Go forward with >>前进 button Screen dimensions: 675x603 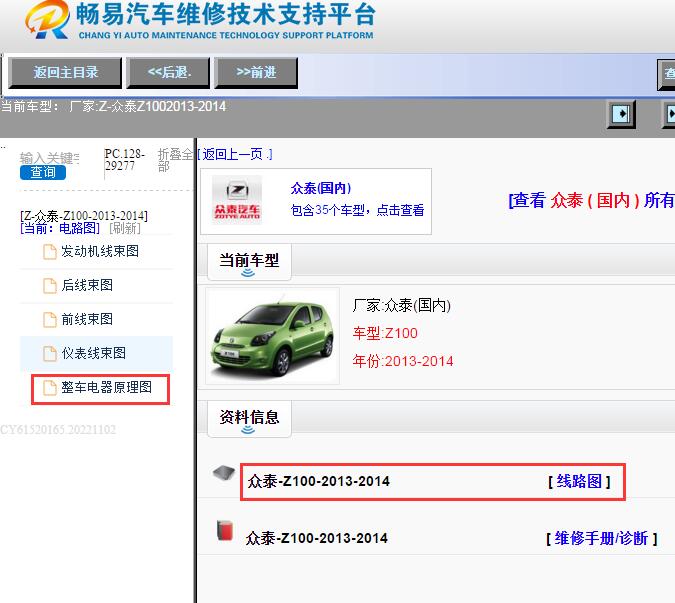(x=256, y=73)
